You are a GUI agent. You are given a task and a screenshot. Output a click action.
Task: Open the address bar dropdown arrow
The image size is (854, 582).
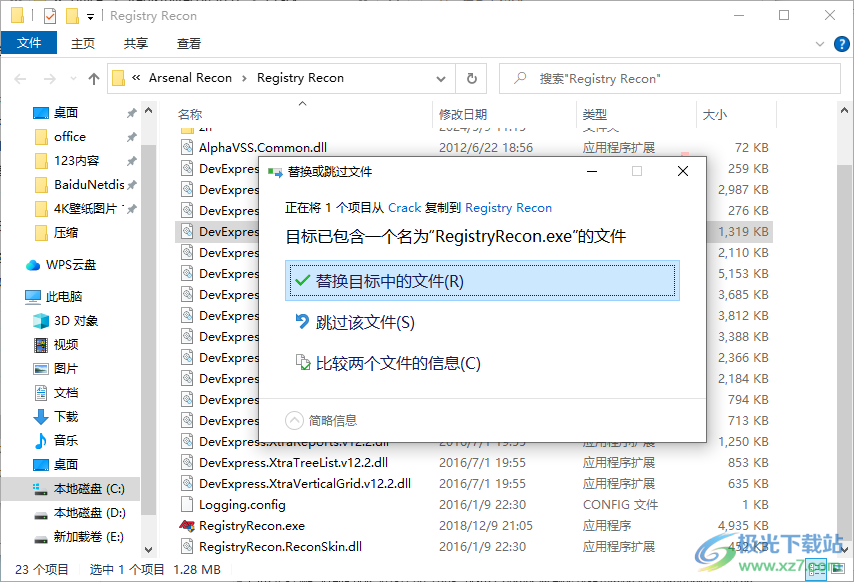pyautogui.click(x=440, y=78)
